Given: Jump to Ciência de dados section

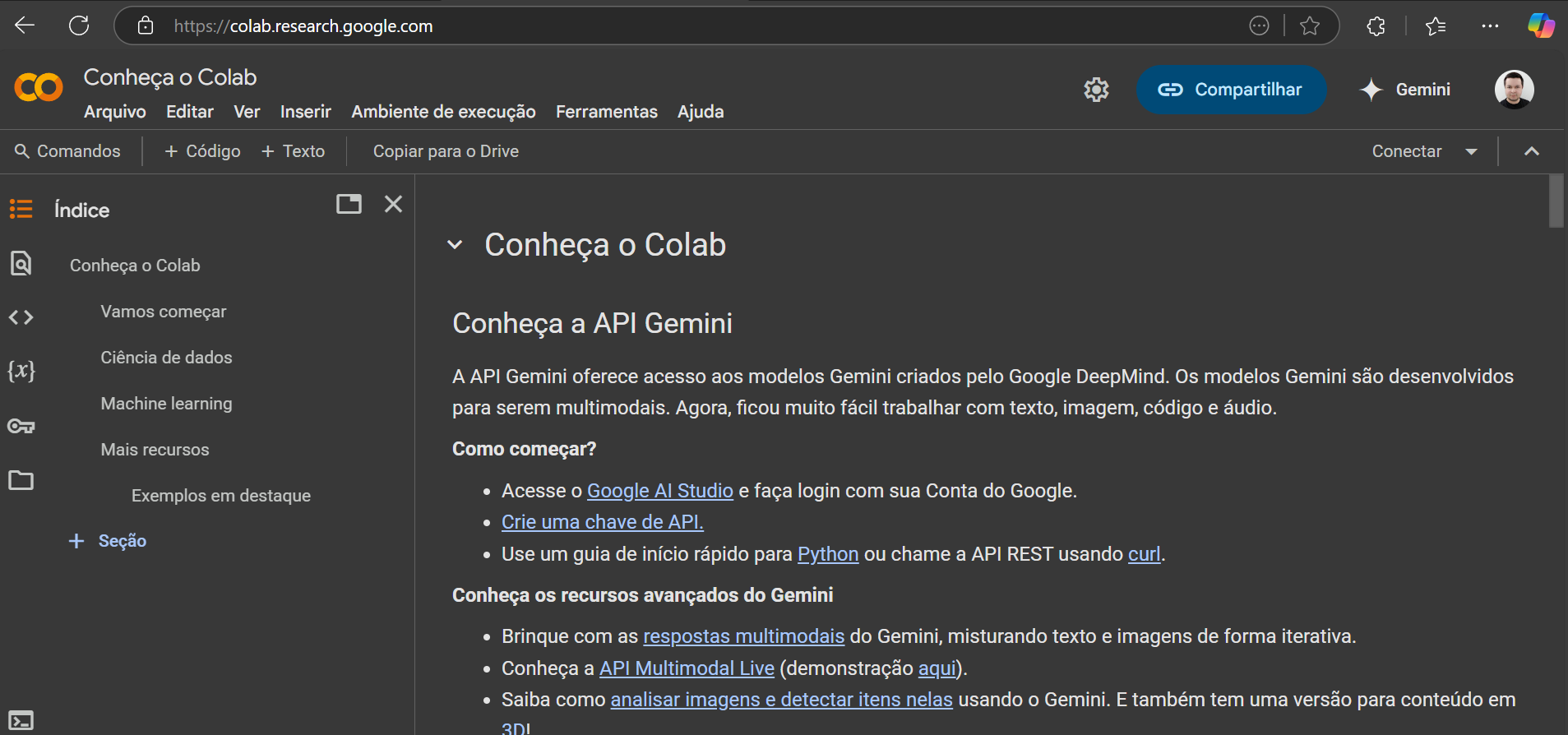Looking at the screenshot, I should coord(166,358).
